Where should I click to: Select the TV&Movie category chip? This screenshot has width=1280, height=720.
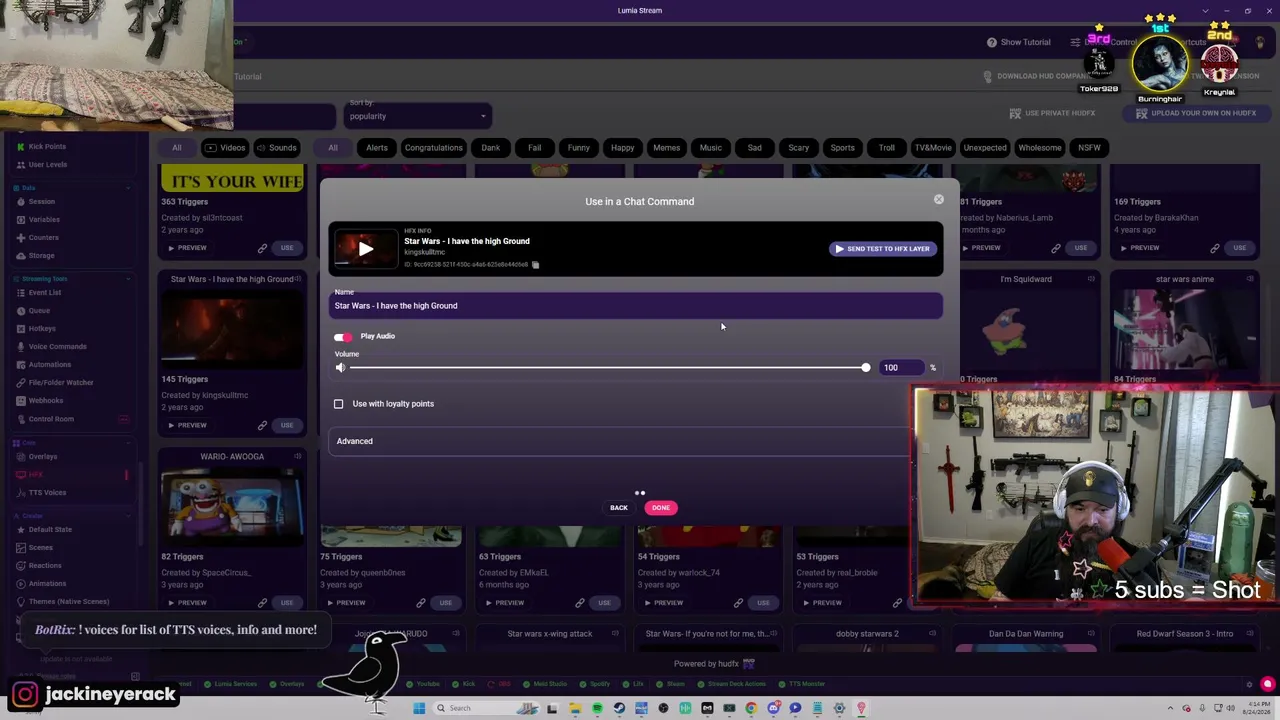coord(933,148)
